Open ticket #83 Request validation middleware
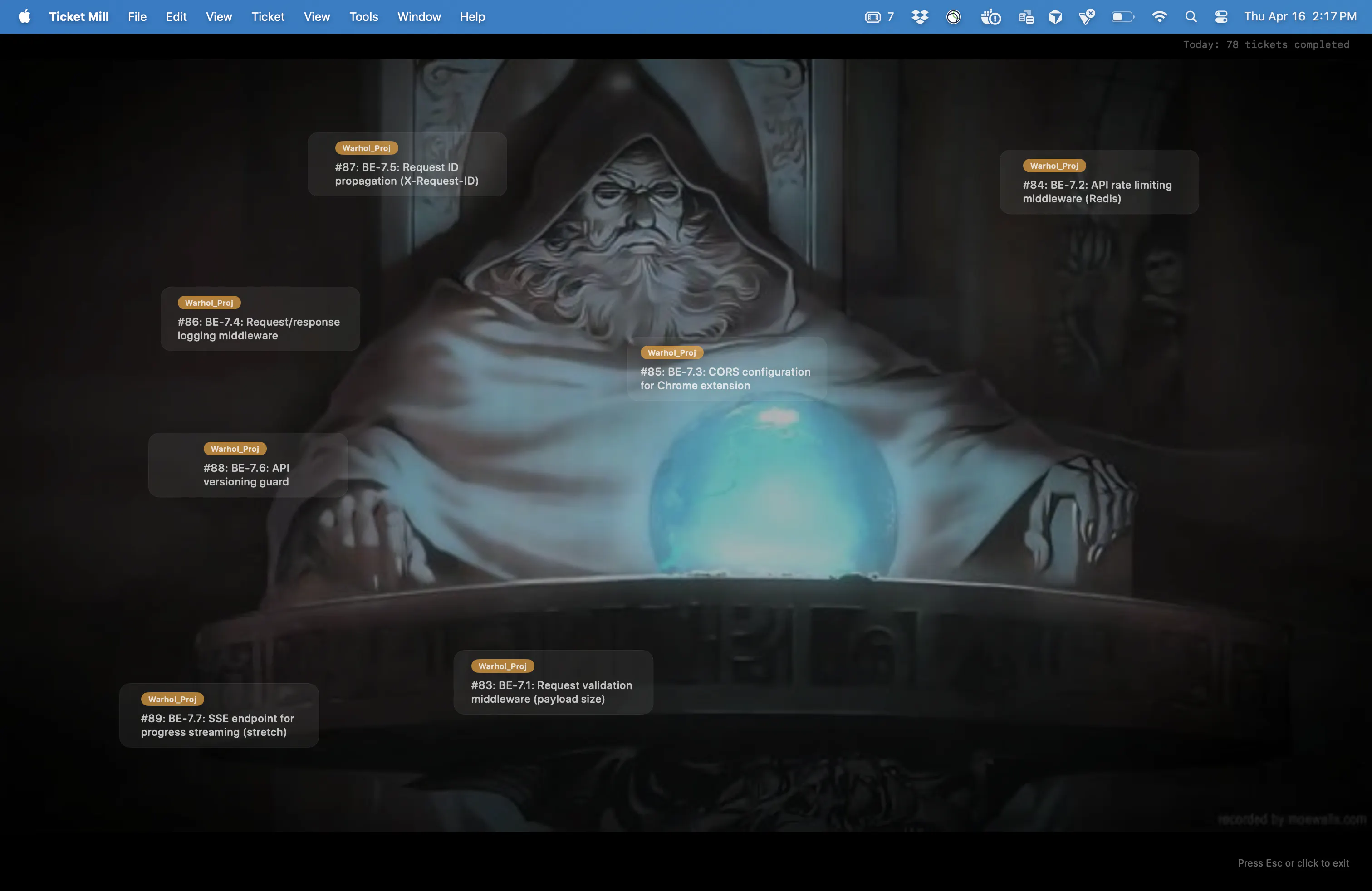The image size is (1372, 891). click(x=554, y=682)
